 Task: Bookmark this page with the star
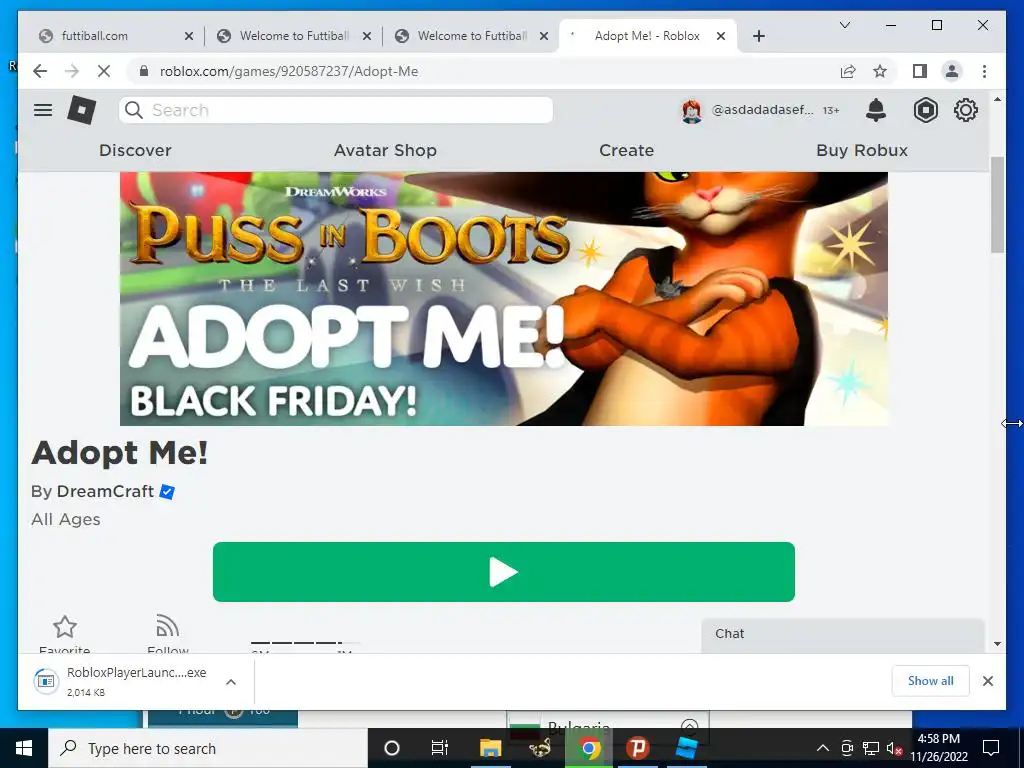(x=880, y=71)
